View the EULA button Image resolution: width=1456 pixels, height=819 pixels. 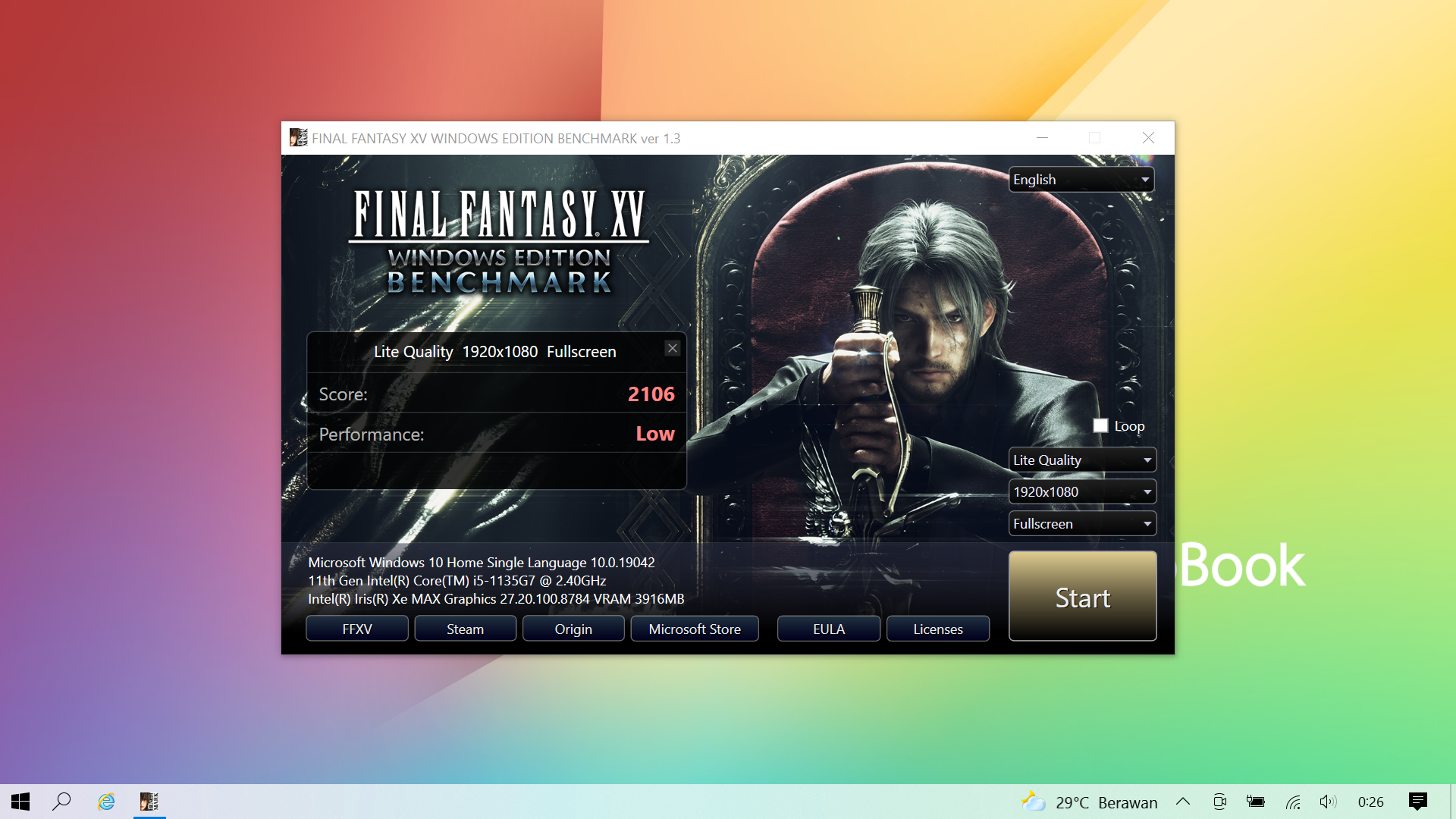[x=828, y=629]
